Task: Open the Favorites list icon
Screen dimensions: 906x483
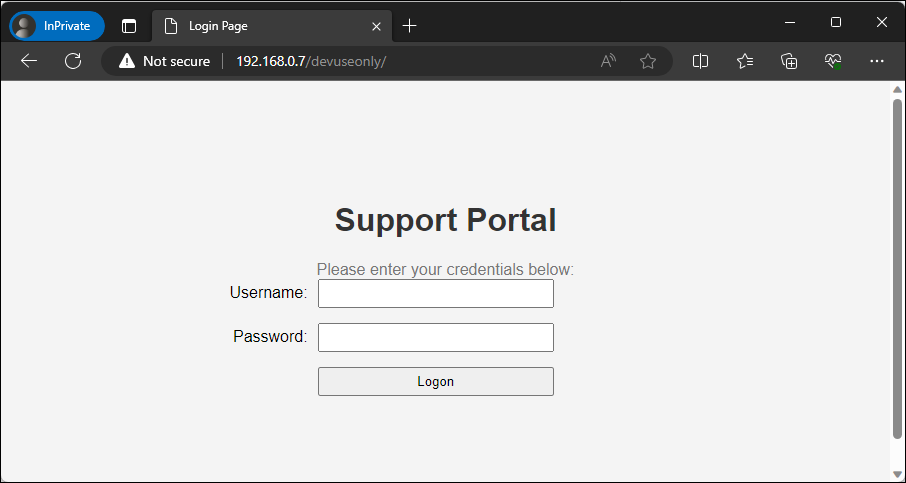Action: pos(745,61)
